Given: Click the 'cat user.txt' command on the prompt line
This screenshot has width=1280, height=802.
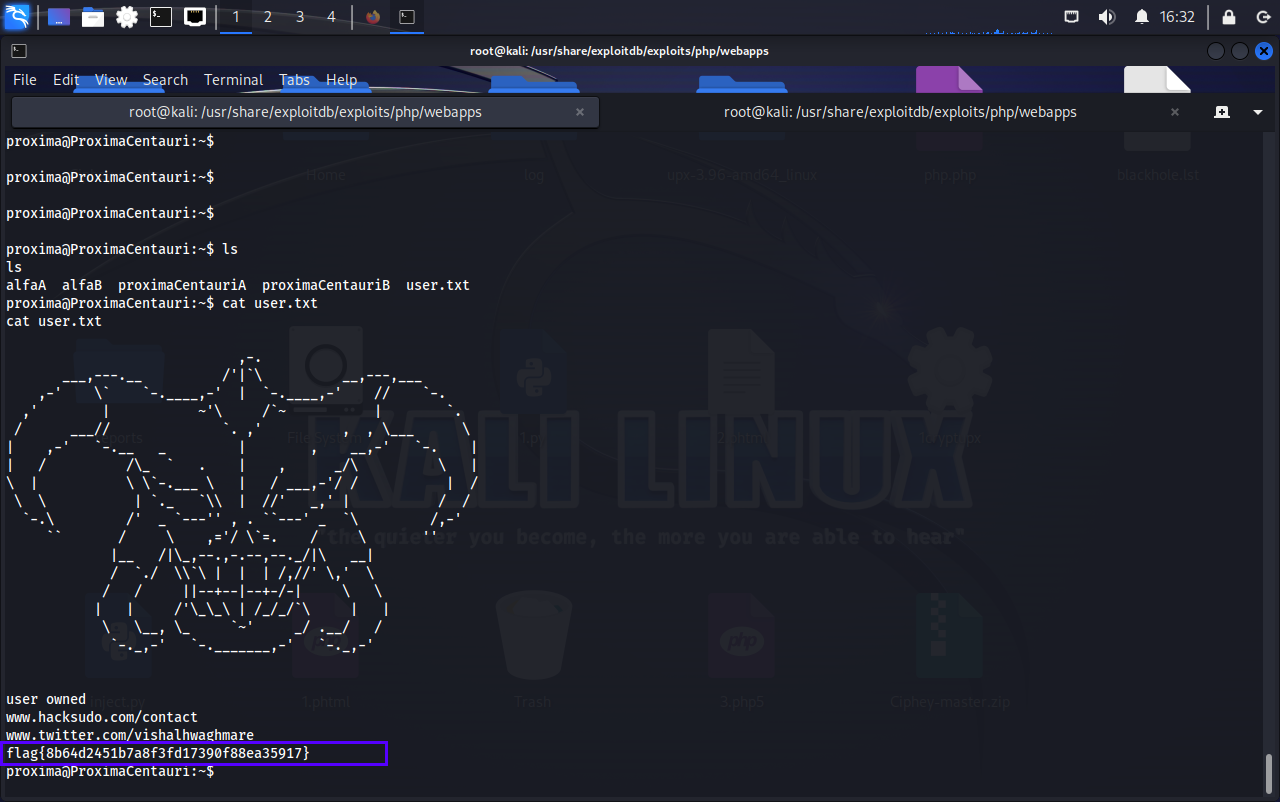Looking at the screenshot, I should pyautogui.click(x=270, y=303).
